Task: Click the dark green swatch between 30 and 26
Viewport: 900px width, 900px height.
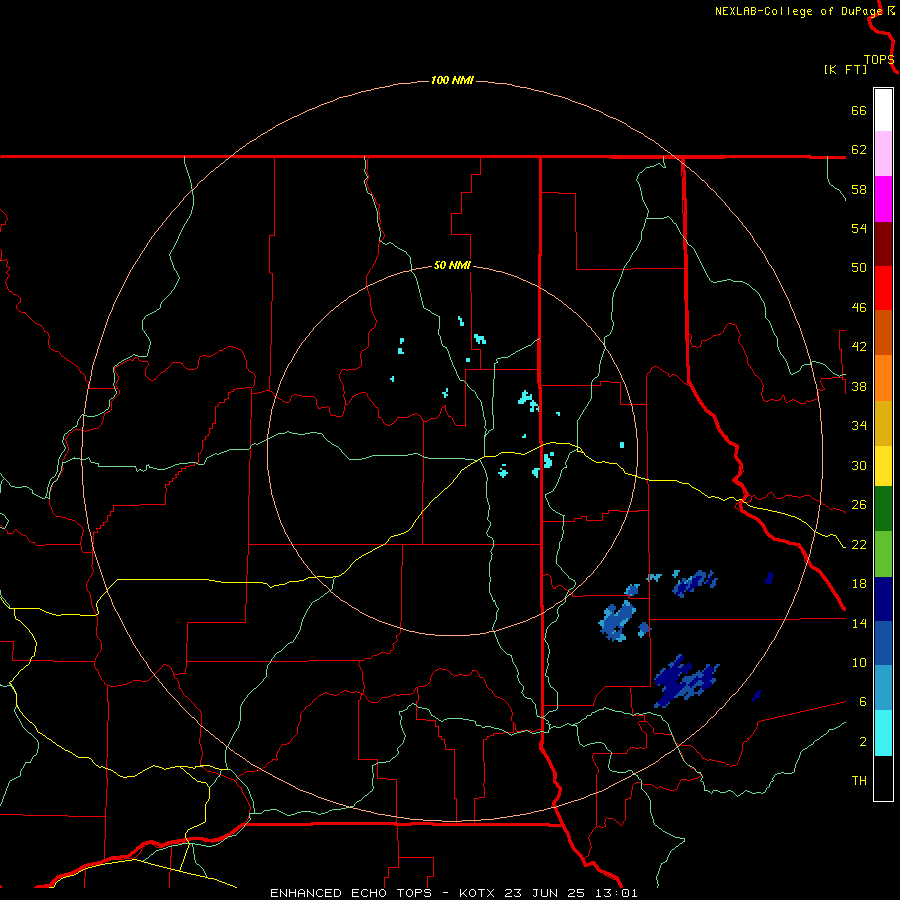Action: coord(883,509)
